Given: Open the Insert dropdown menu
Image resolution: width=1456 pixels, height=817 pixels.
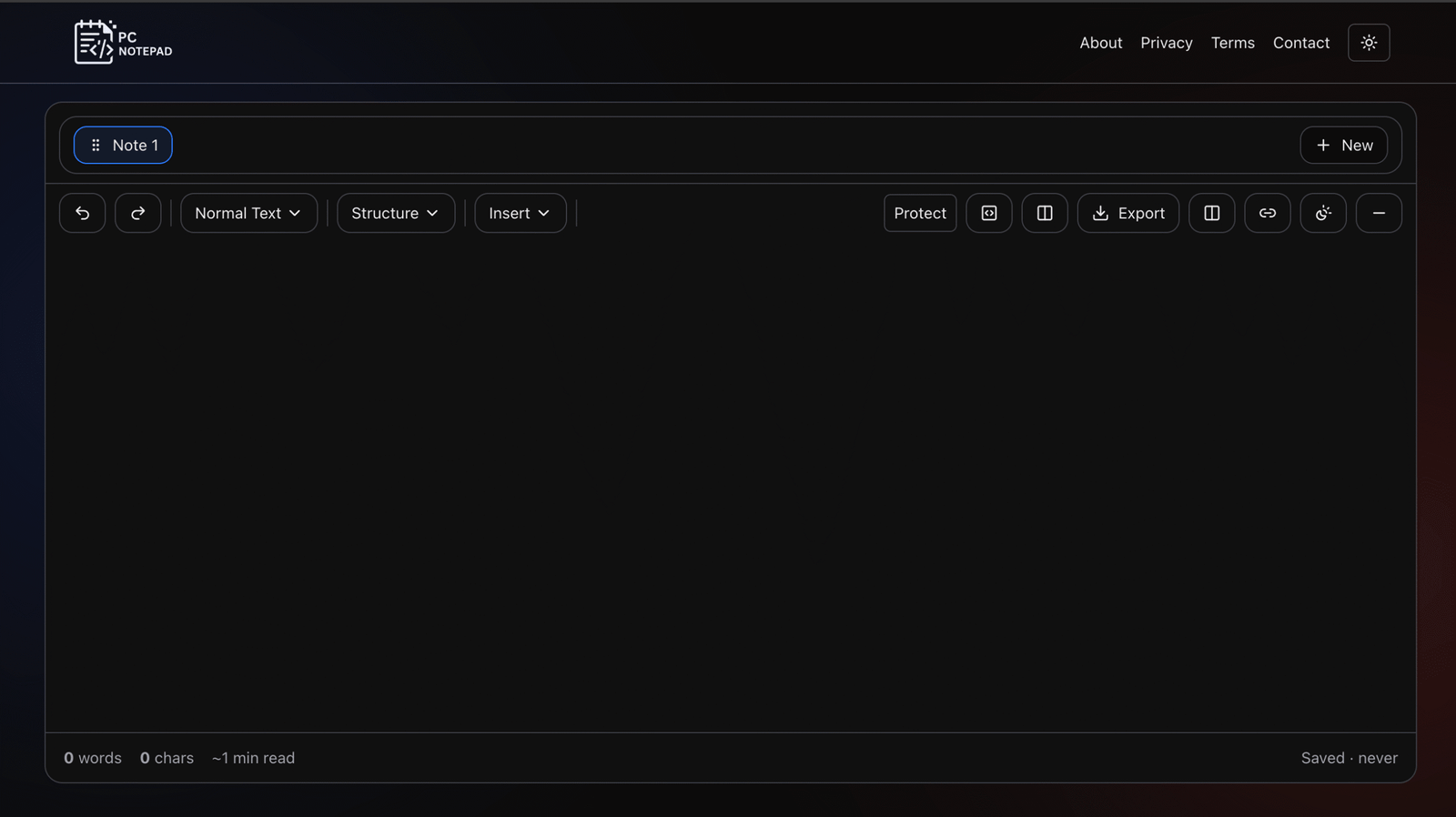Looking at the screenshot, I should click(520, 213).
